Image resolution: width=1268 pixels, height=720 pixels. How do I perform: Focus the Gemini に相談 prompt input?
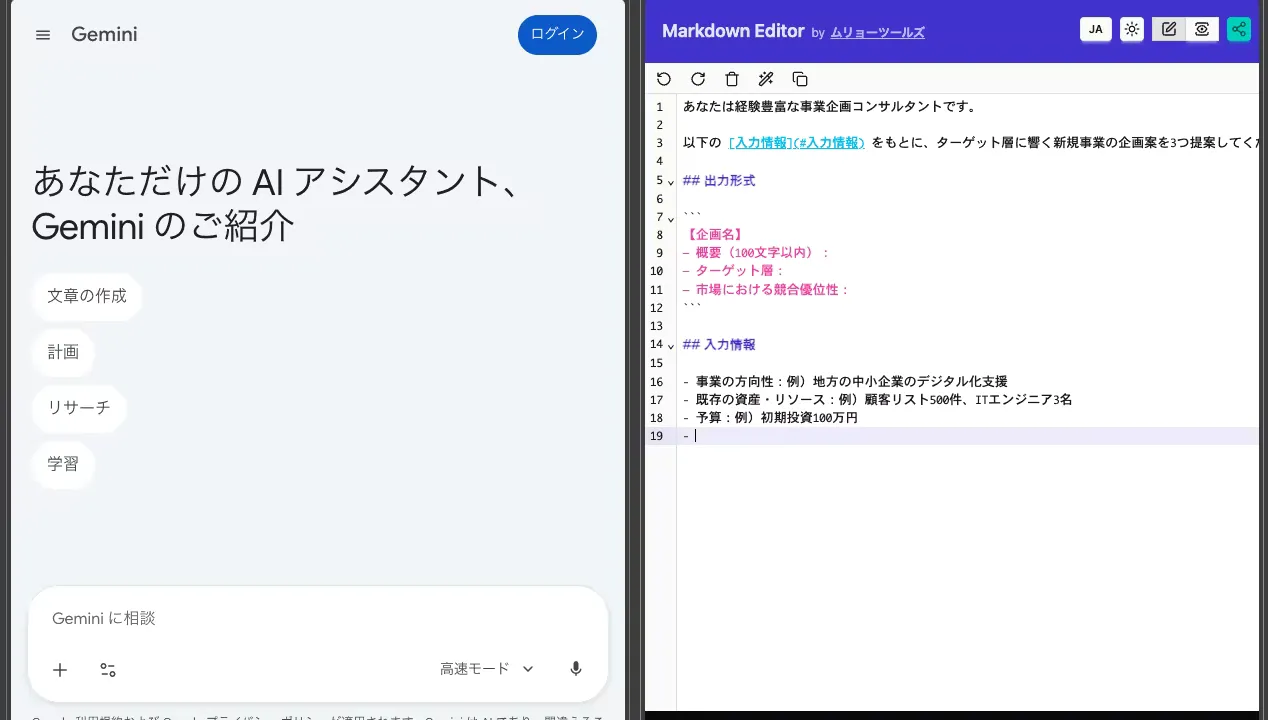318,618
